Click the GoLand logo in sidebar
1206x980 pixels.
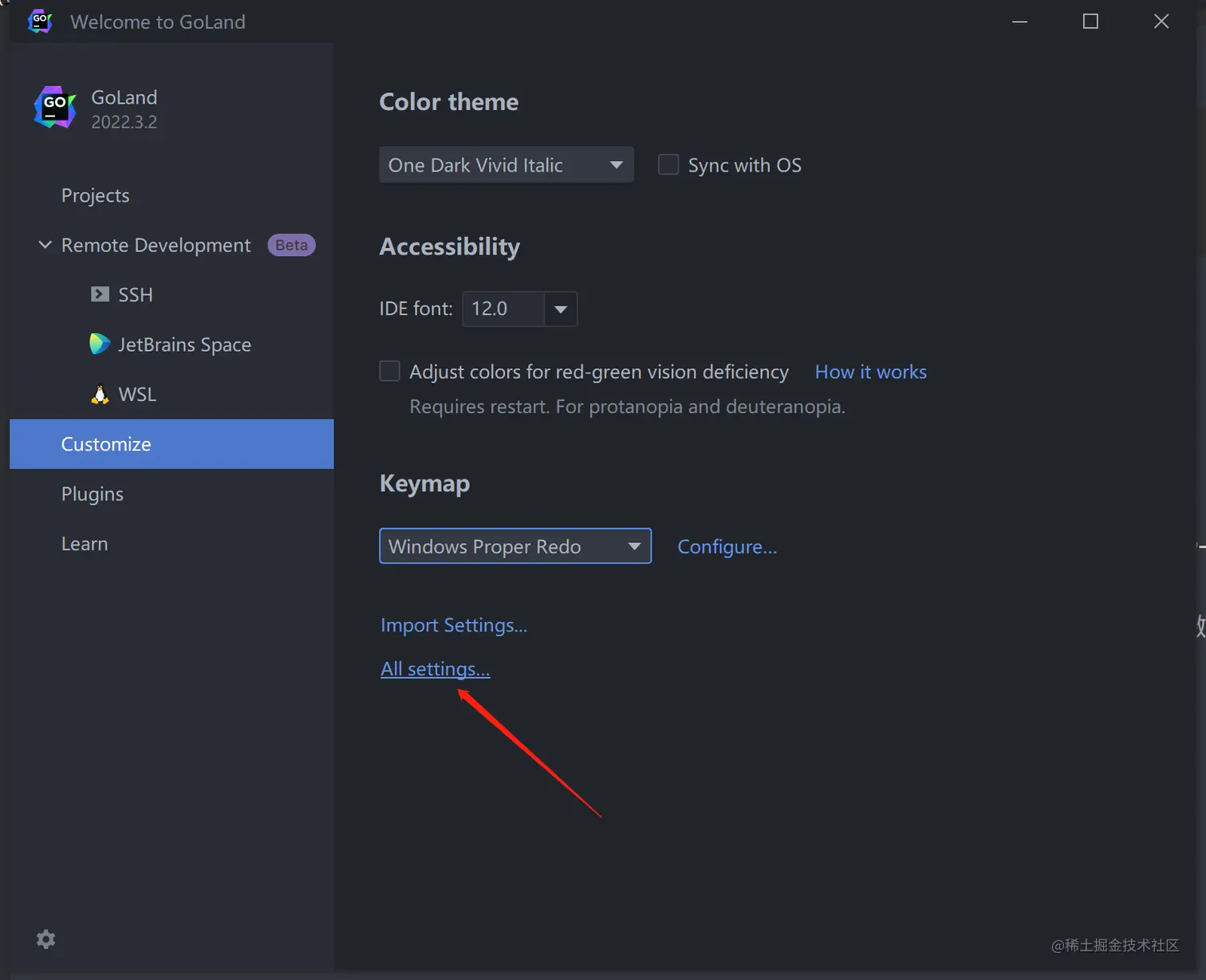[x=54, y=108]
